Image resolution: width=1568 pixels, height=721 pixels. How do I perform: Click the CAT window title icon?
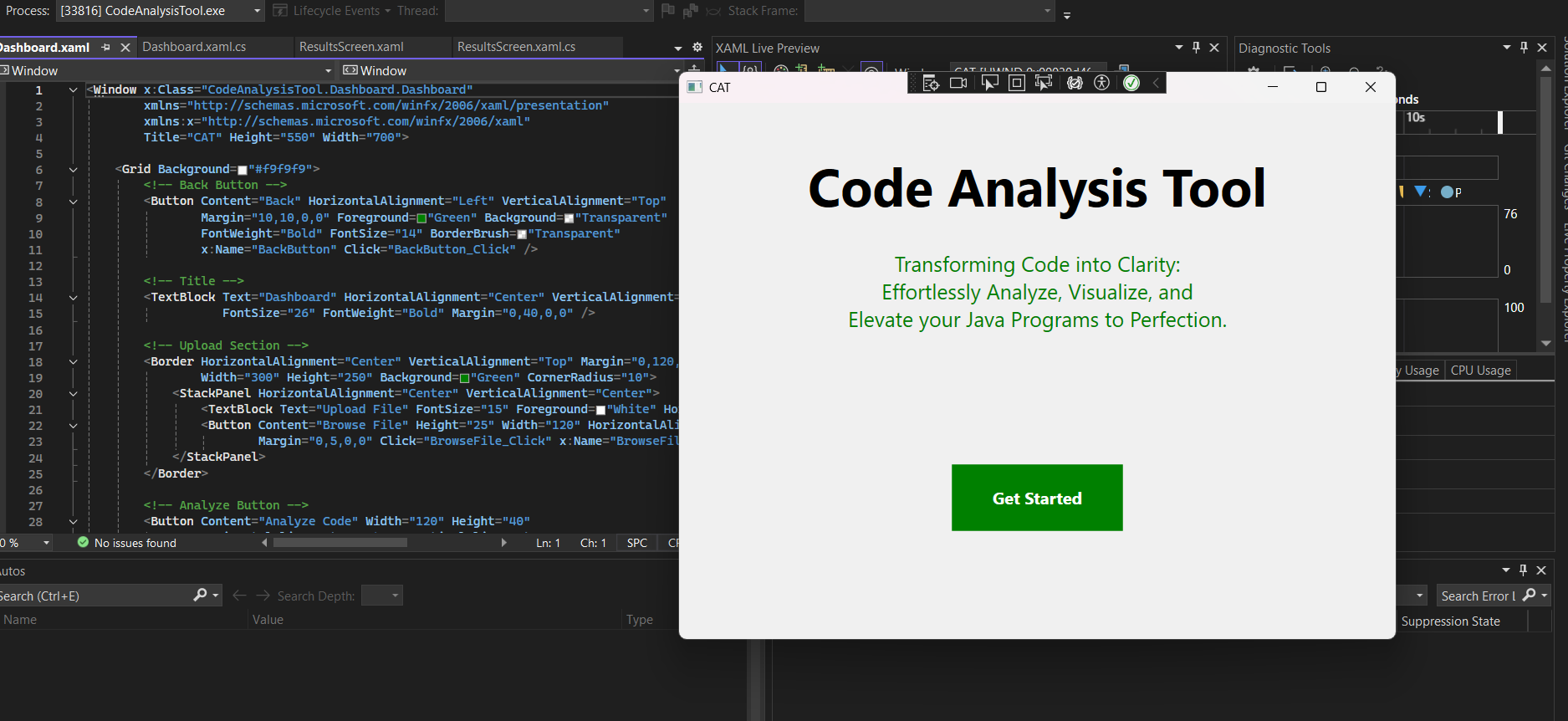point(694,87)
